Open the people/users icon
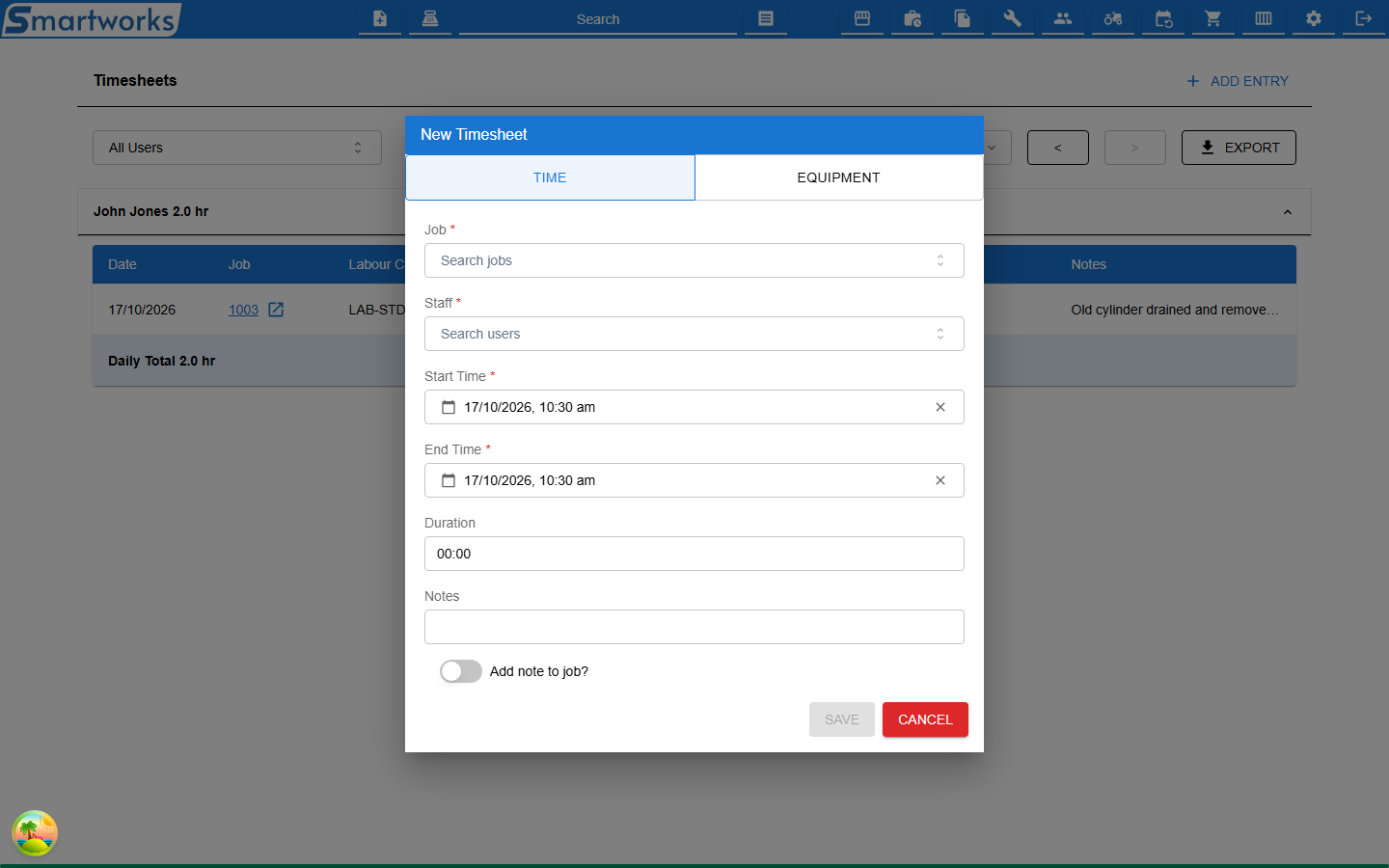Viewport: 1389px width, 868px height. pyautogui.click(x=1063, y=18)
